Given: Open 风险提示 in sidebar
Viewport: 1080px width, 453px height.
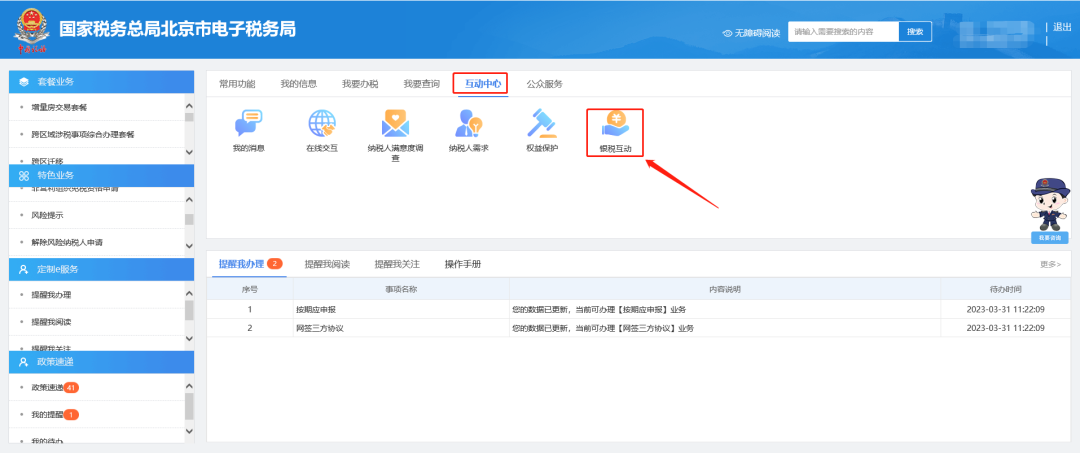Looking at the screenshot, I should [x=48, y=215].
